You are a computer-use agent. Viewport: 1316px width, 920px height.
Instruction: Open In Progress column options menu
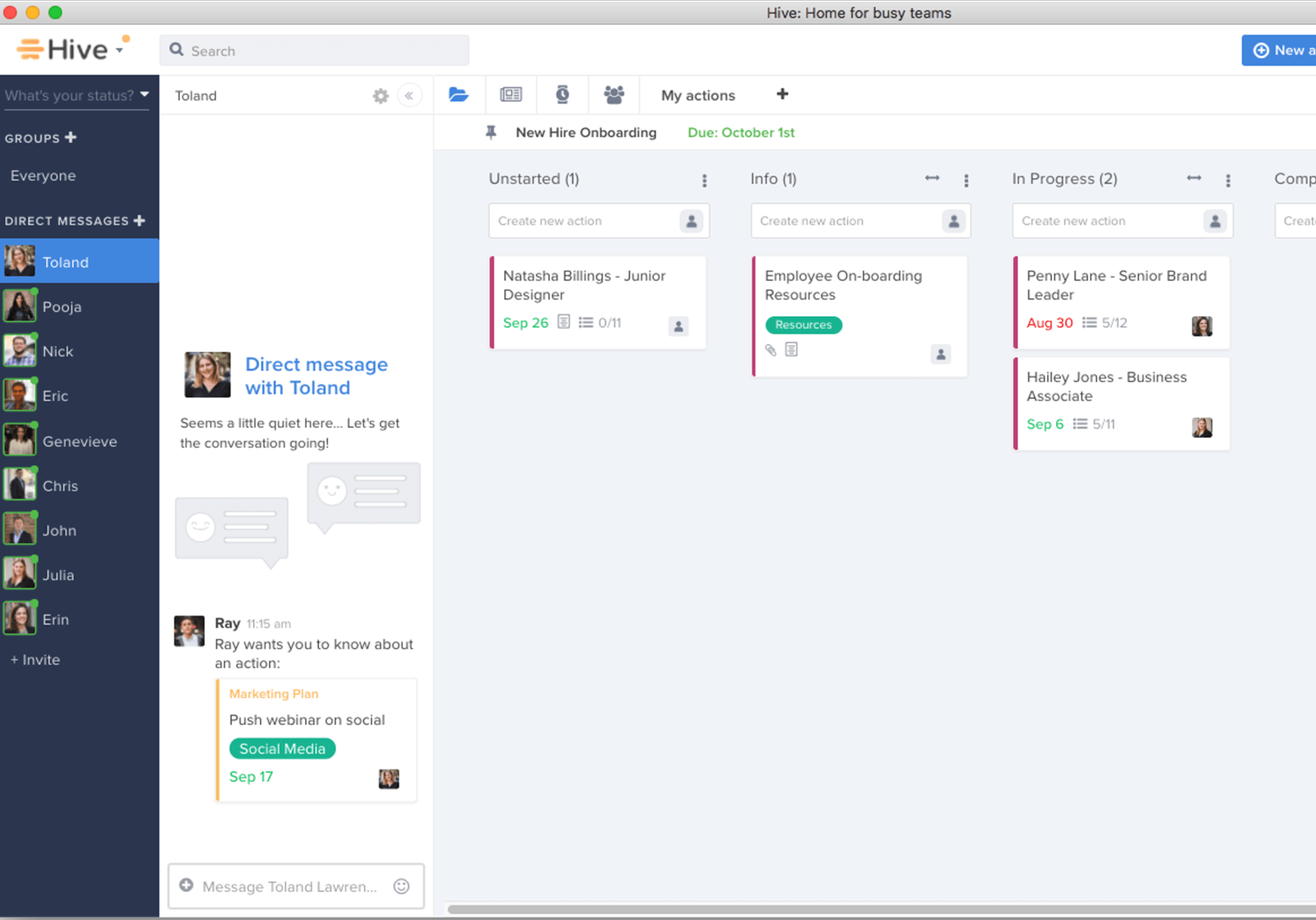[1227, 180]
